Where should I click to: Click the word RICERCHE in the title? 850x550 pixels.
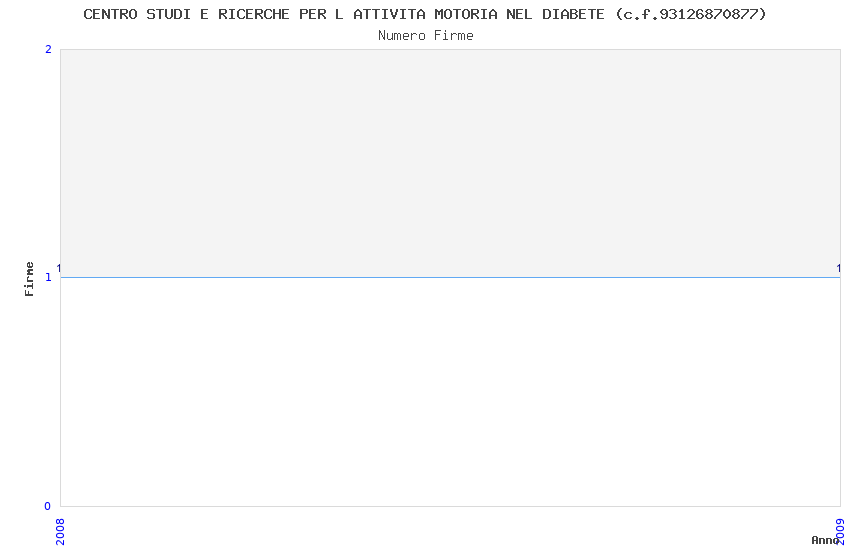click(x=254, y=14)
